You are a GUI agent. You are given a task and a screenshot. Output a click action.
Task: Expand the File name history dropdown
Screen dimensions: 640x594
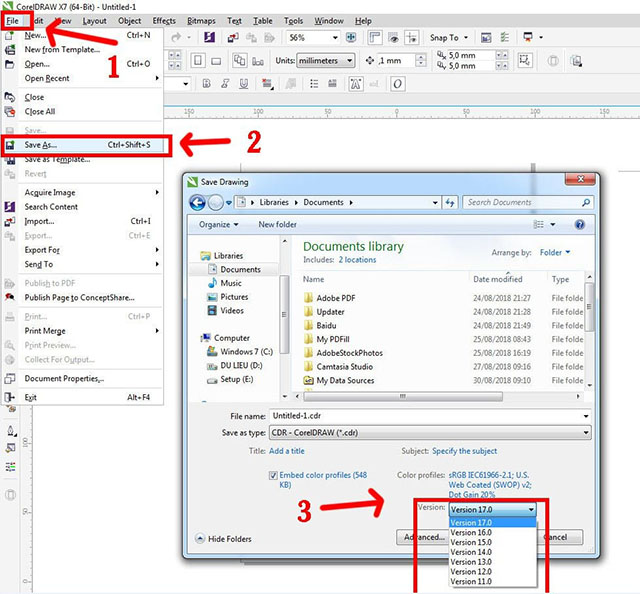pyautogui.click(x=586, y=416)
